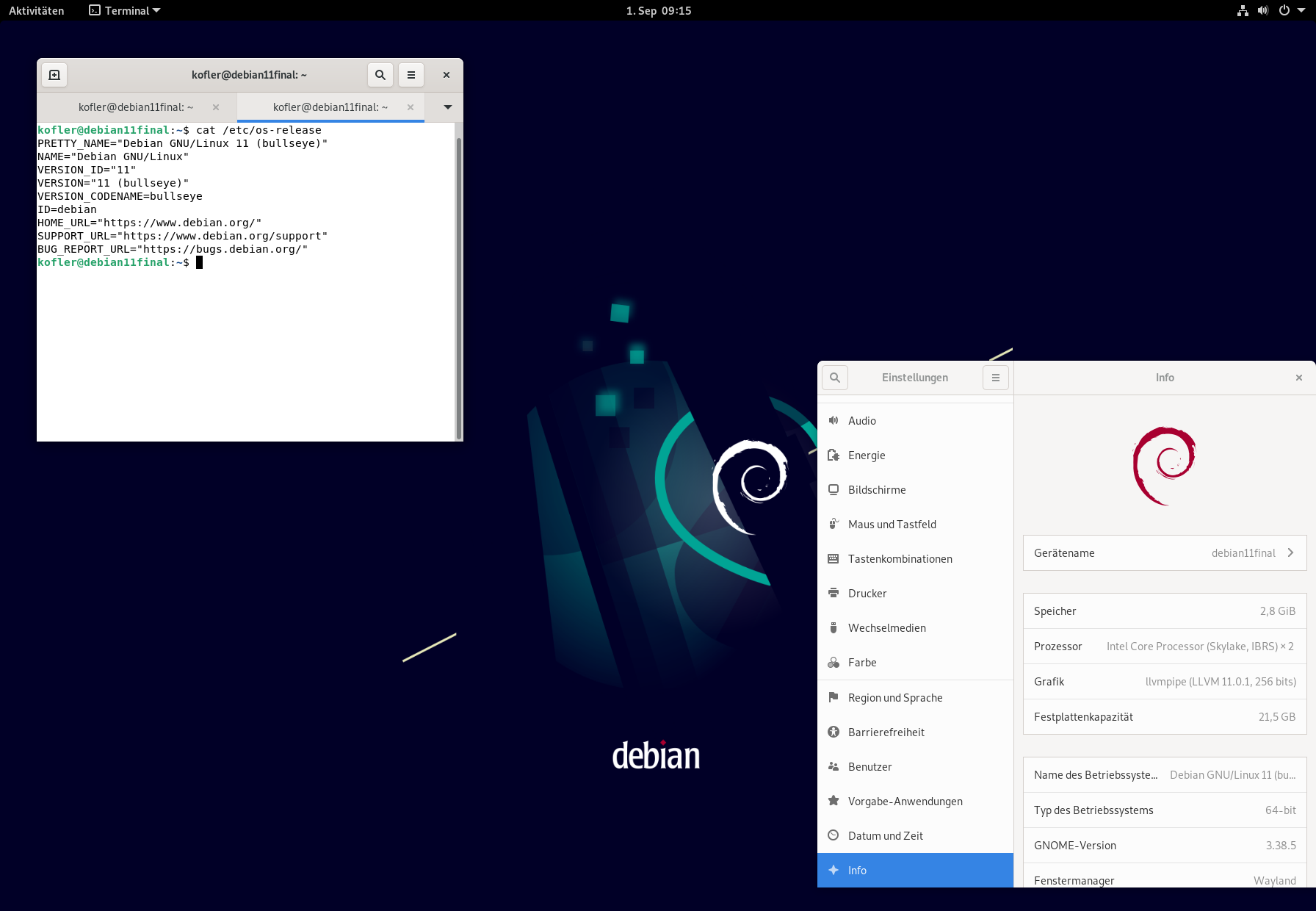
Task: Open the system power menu at top right
Action: tap(1284, 10)
